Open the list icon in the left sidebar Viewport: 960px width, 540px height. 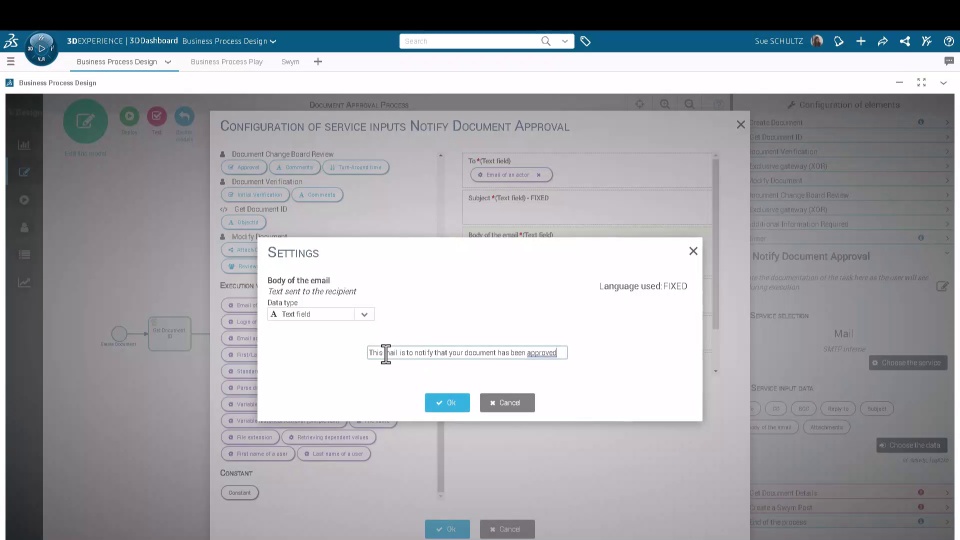tap(24, 255)
